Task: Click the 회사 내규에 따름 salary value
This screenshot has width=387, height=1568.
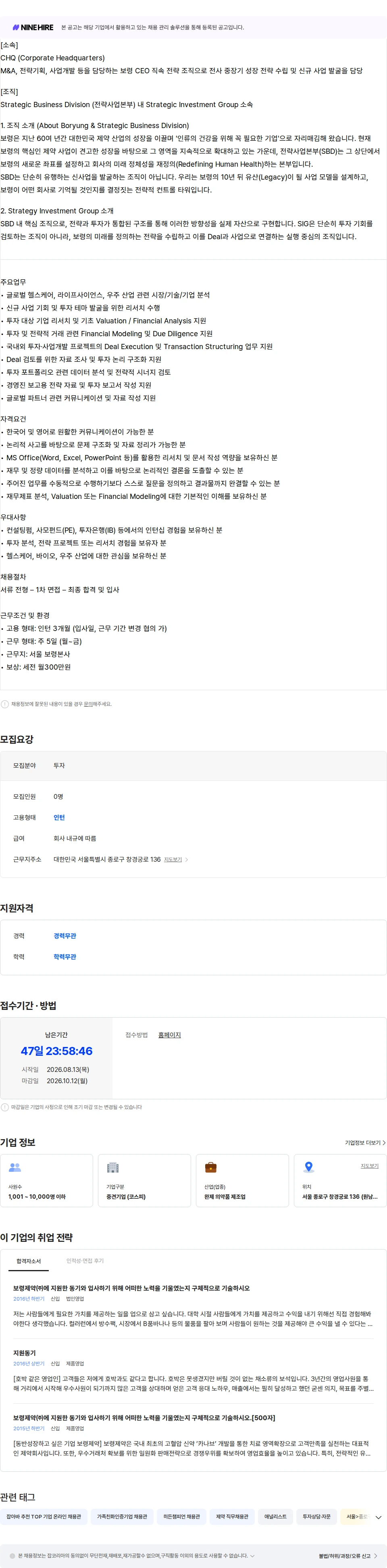Action: [75, 838]
